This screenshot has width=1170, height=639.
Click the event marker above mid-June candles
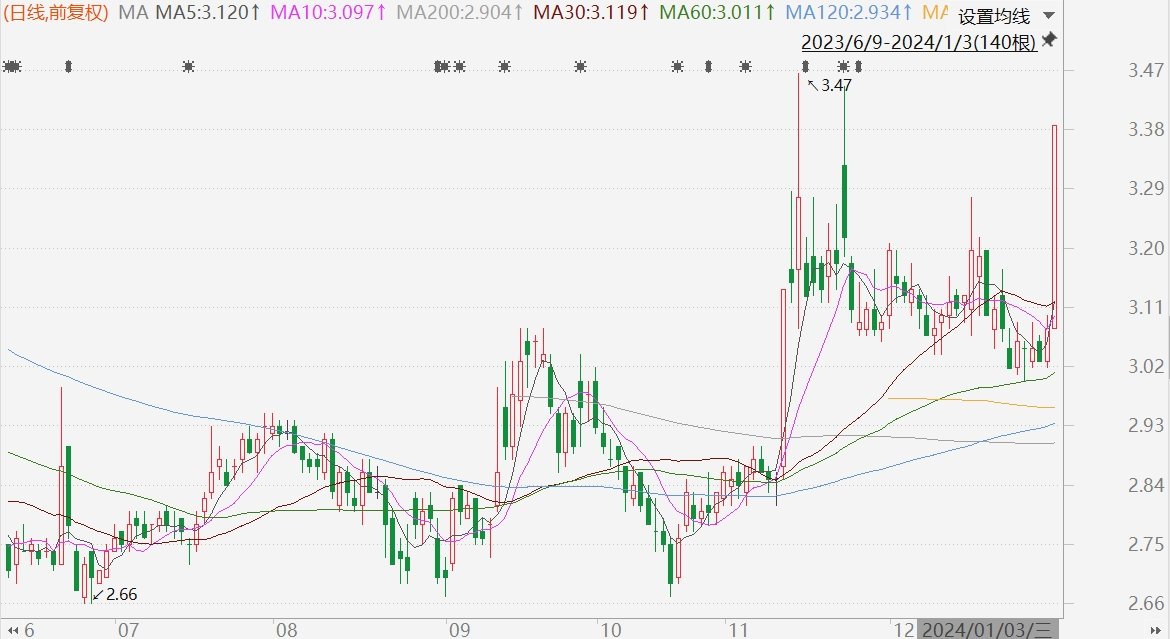click(69, 66)
